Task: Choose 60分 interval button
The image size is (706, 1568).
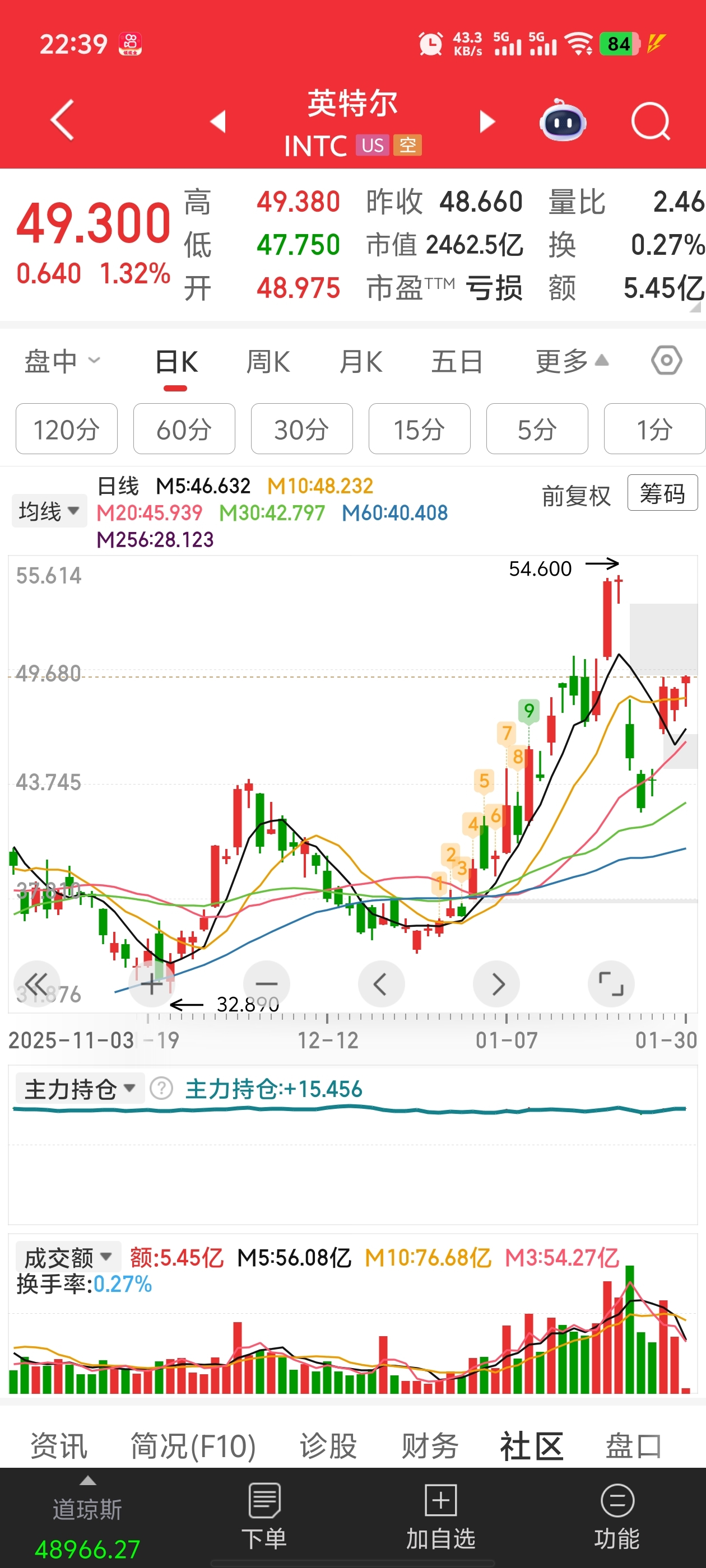Action: (x=184, y=428)
